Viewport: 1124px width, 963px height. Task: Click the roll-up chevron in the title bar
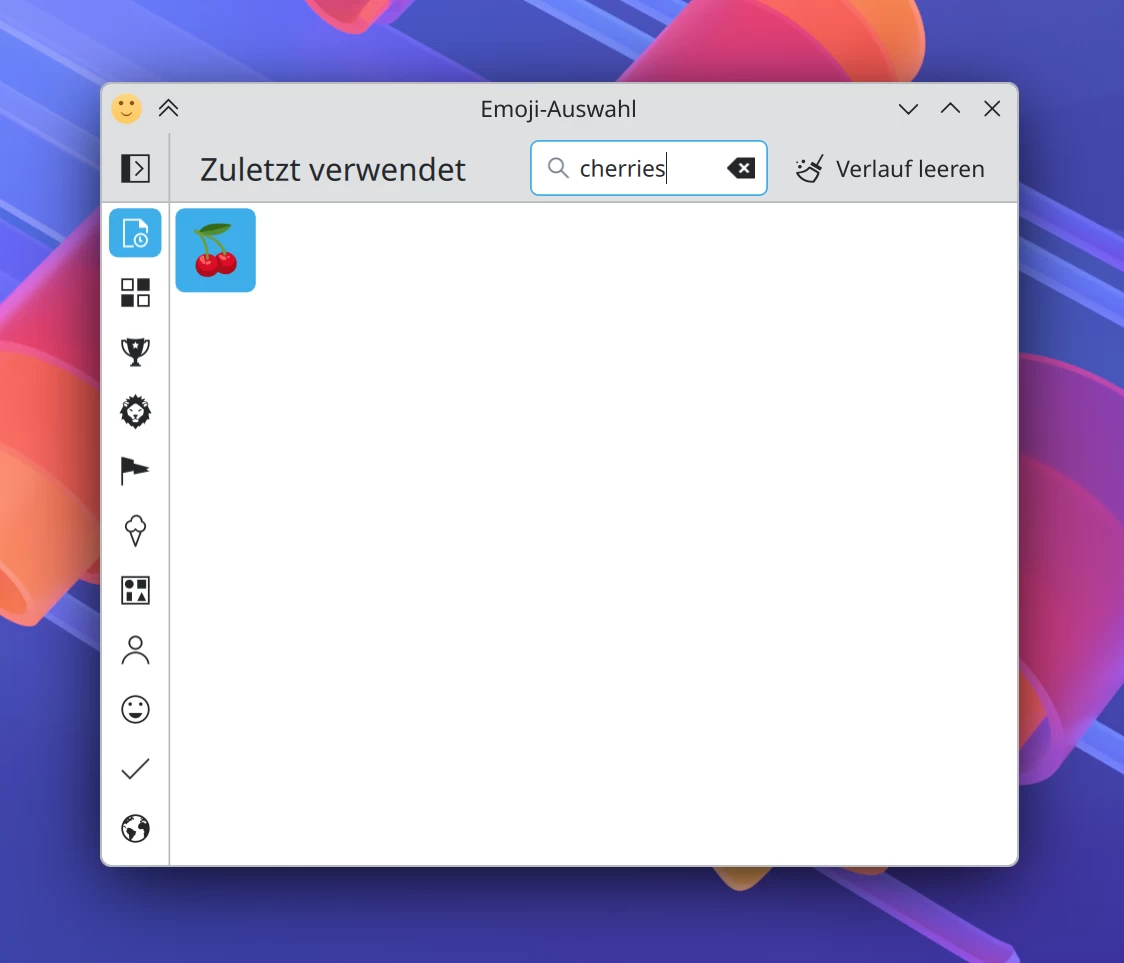pyautogui.click(x=168, y=109)
